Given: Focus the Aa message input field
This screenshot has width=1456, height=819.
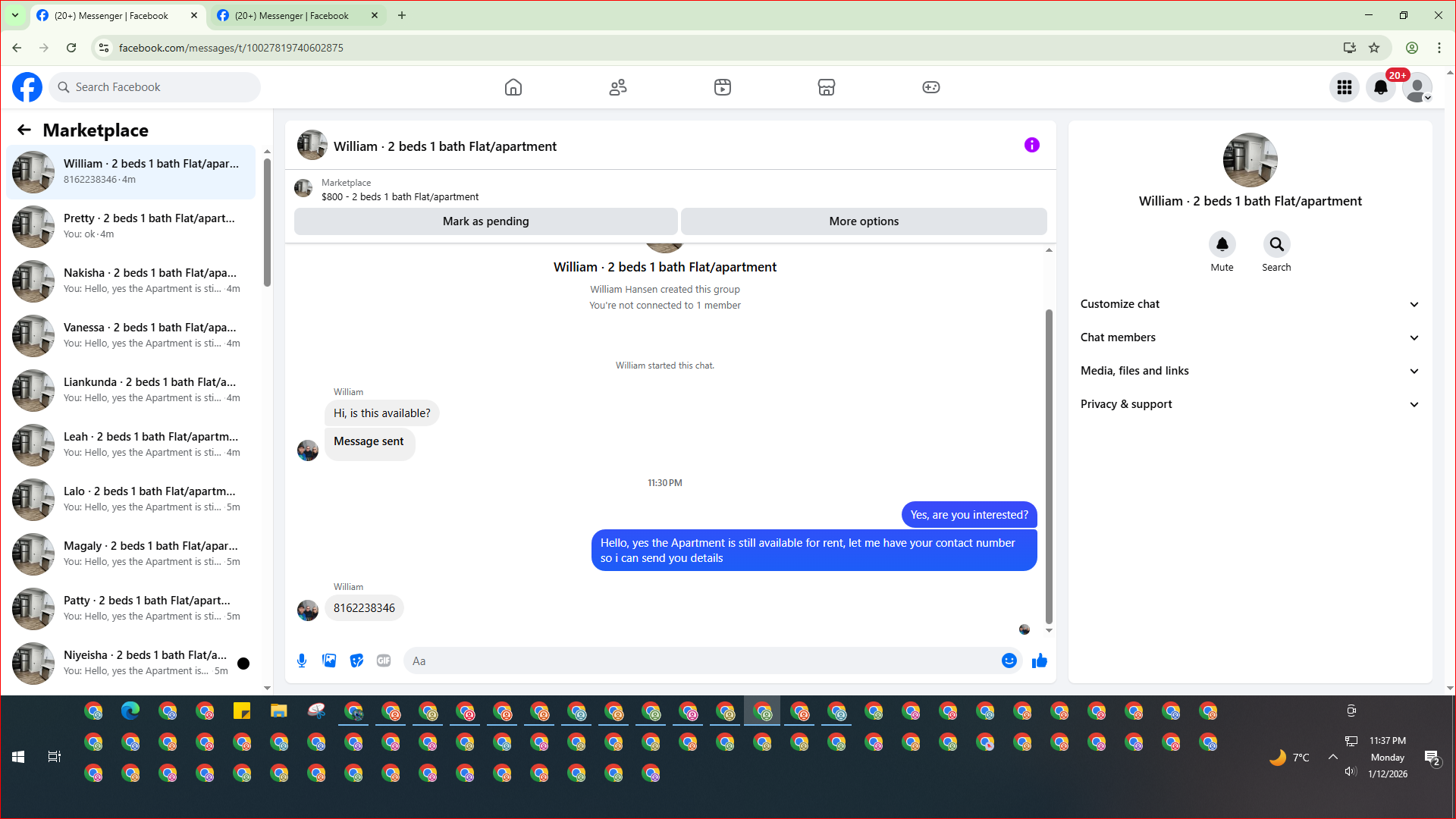Looking at the screenshot, I should [x=701, y=661].
